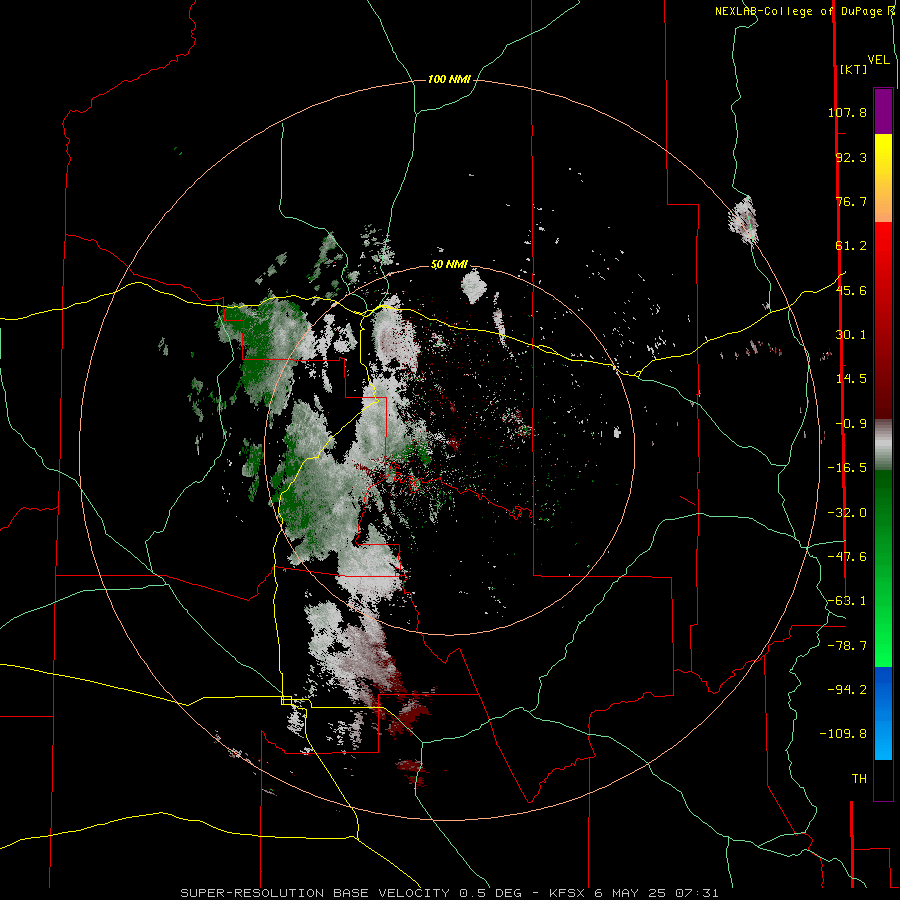900x900 pixels.
Task: Select the 76.7 legend value
Action: pyautogui.click(x=851, y=201)
